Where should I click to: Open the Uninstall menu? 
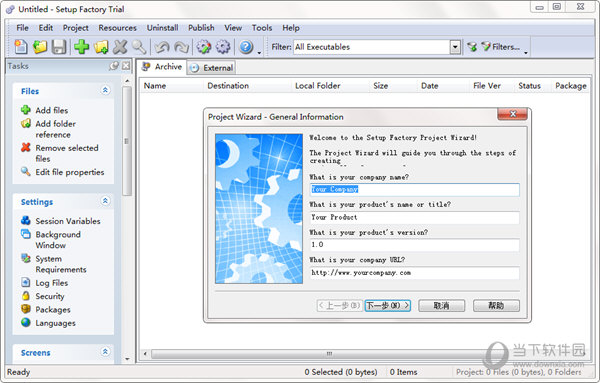(x=162, y=28)
